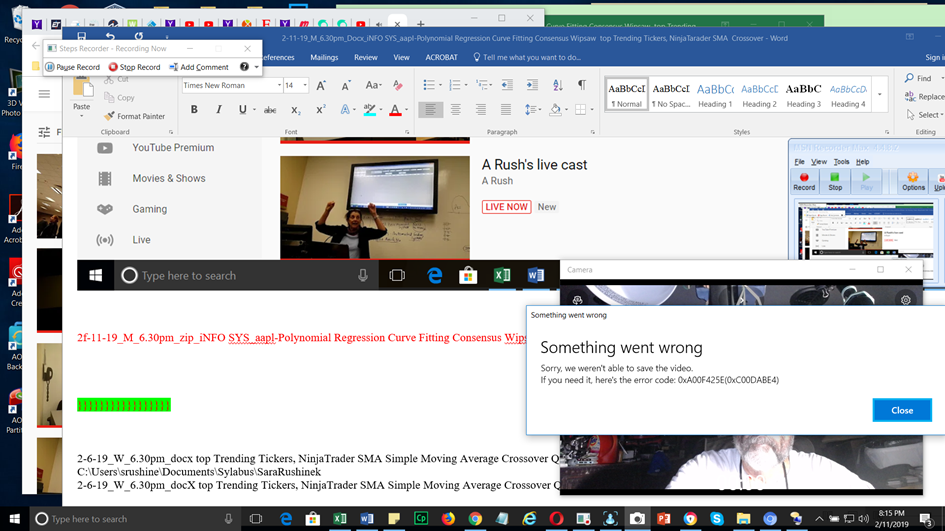945x531 pixels.
Task: Open File menu in MSN Recorder Max
Action: point(799,162)
